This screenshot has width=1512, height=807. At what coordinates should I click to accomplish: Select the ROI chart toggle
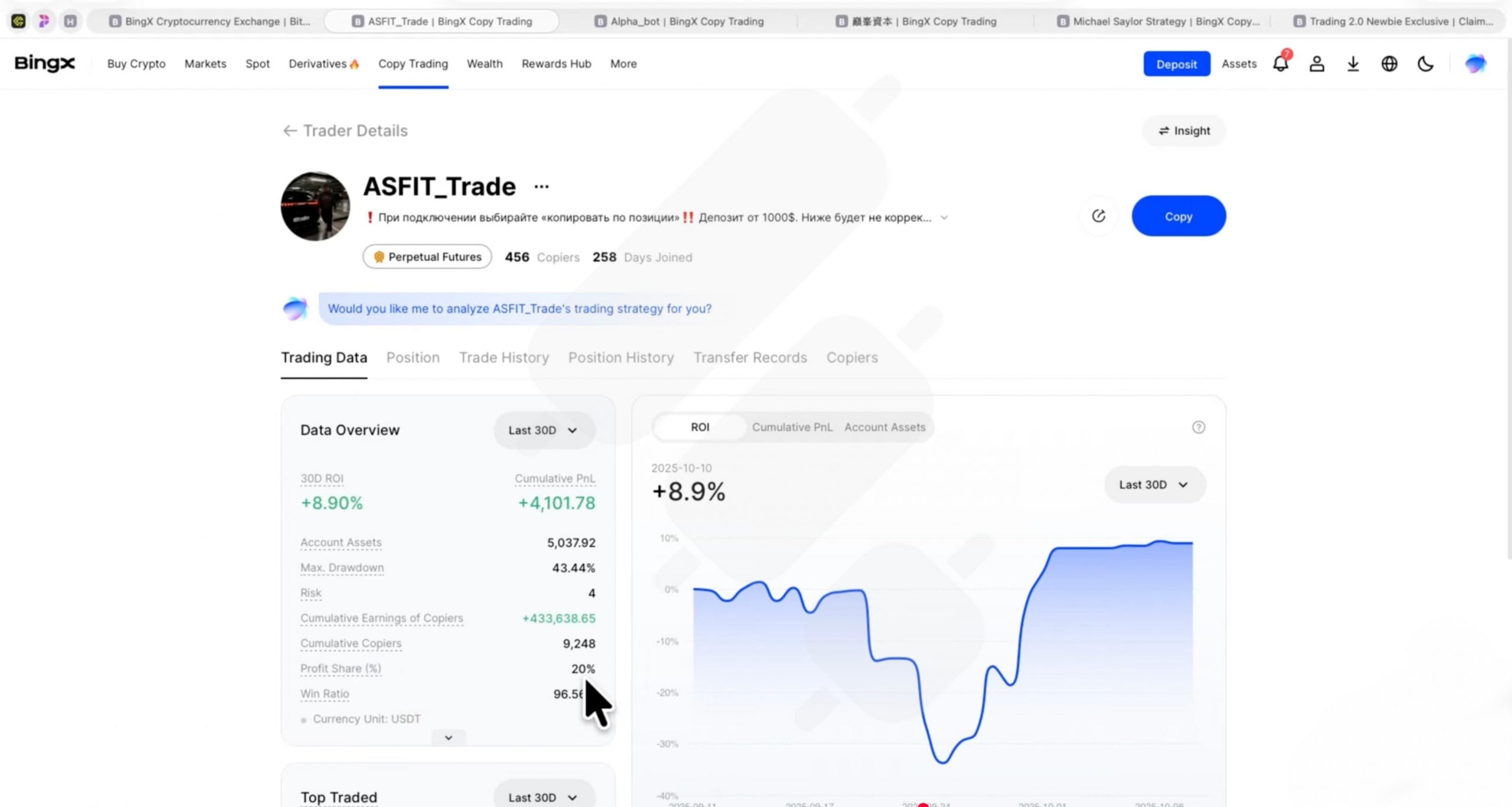(x=699, y=427)
